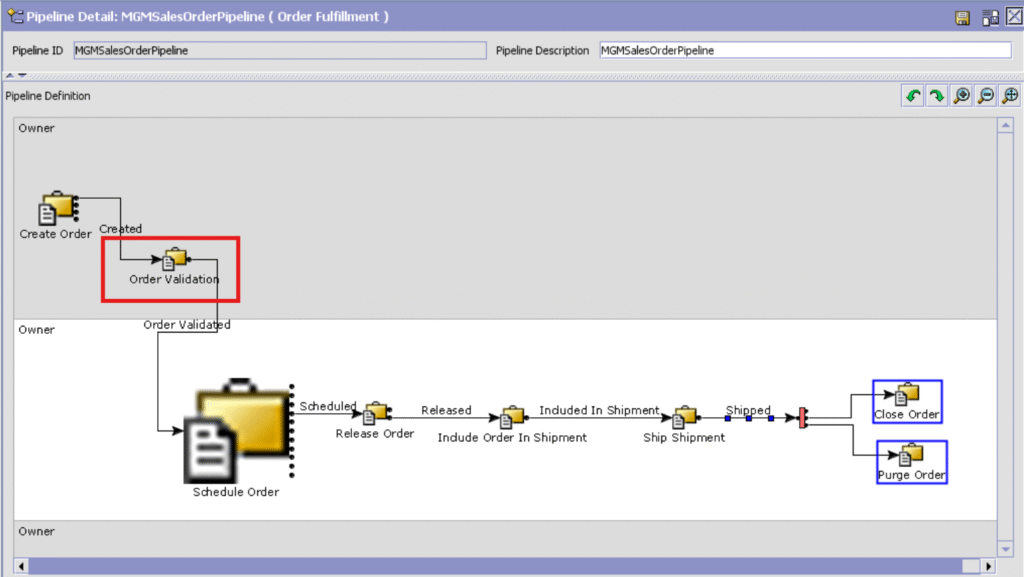Screen dimensions: 1024x577
Task: Select the Close Order node
Action: click(907, 394)
